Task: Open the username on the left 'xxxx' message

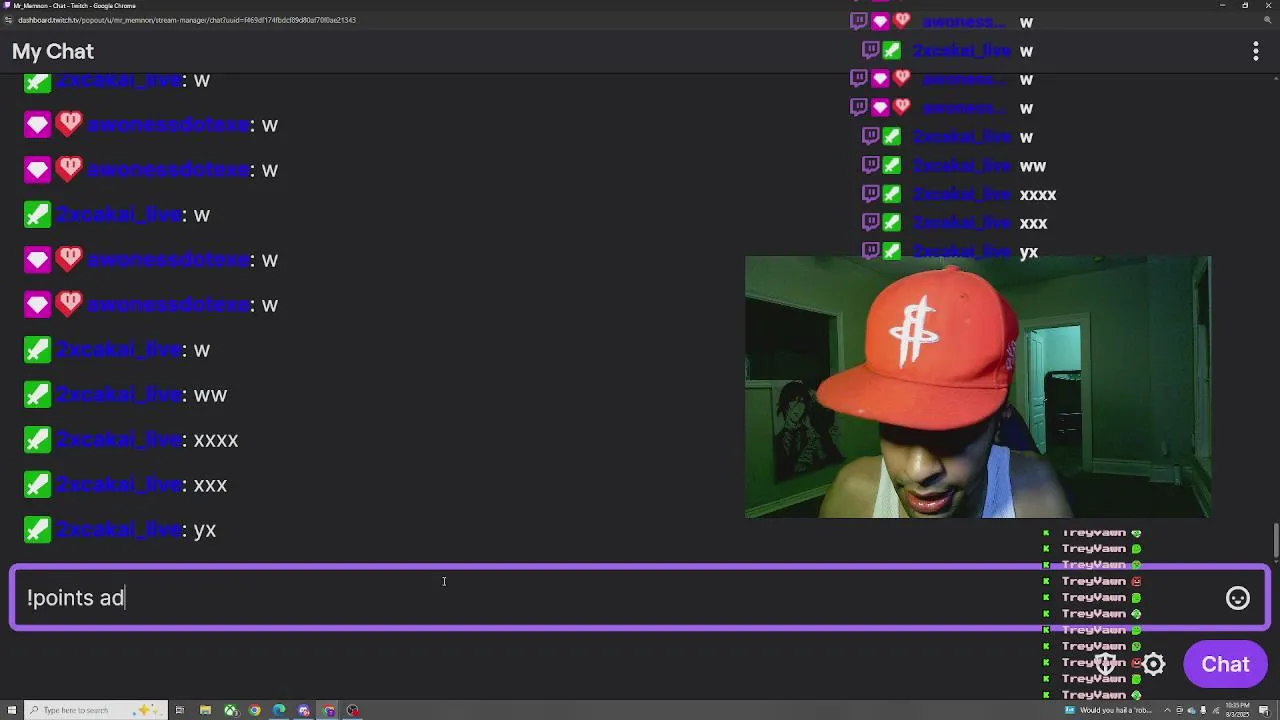Action: 119,439
